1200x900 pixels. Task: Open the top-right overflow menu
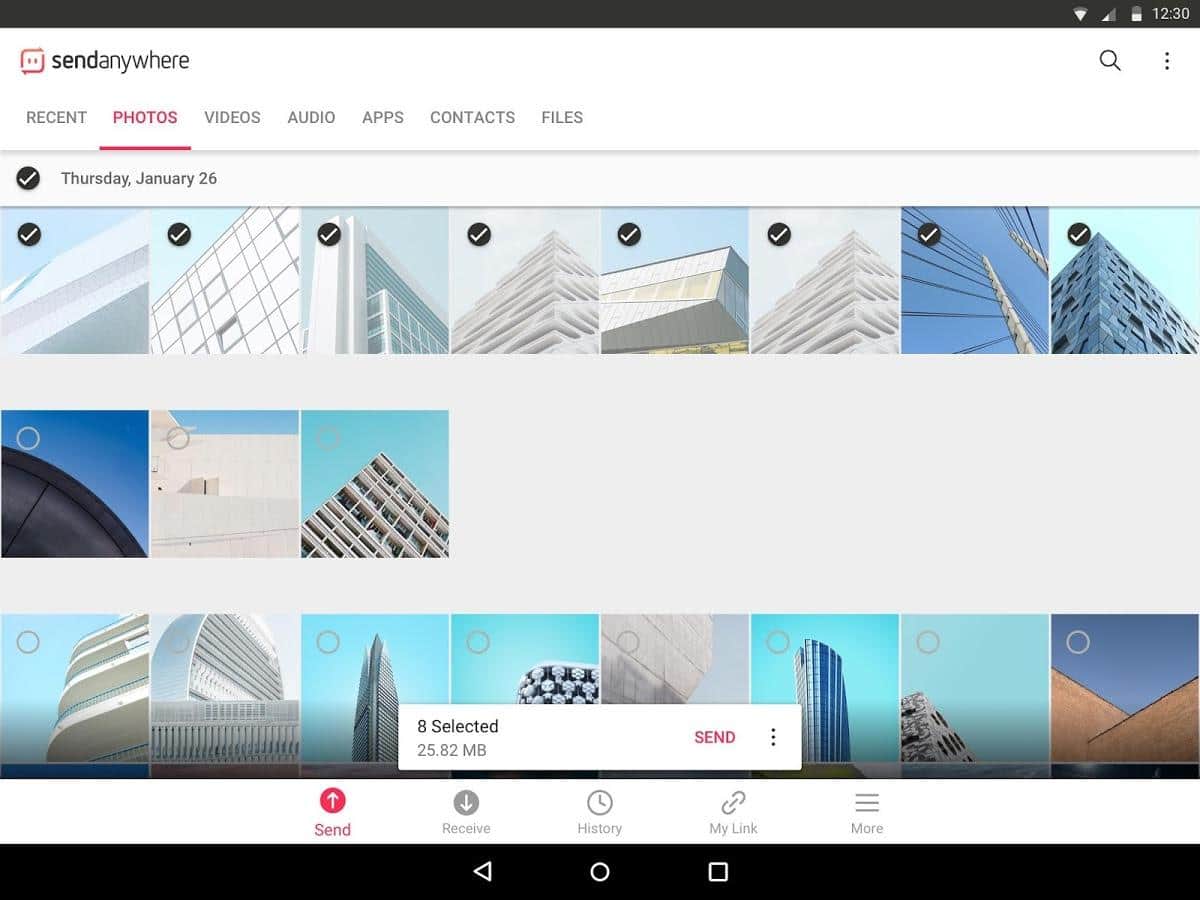click(1166, 61)
